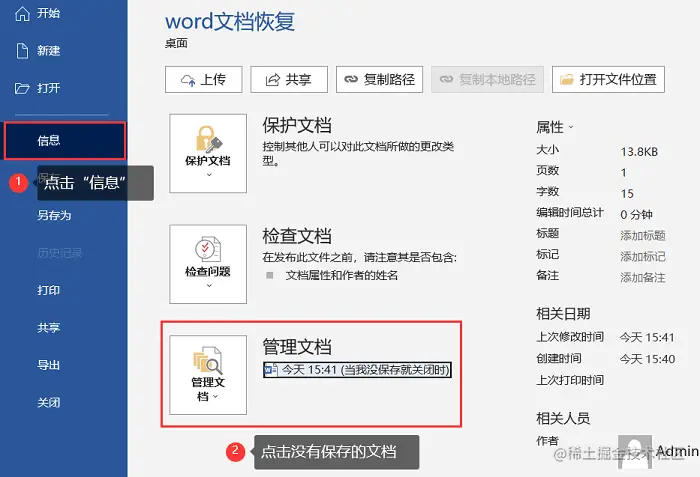Click 添加标题 field
The height and width of the screenshot is (477, 700).
click(643, 235)
